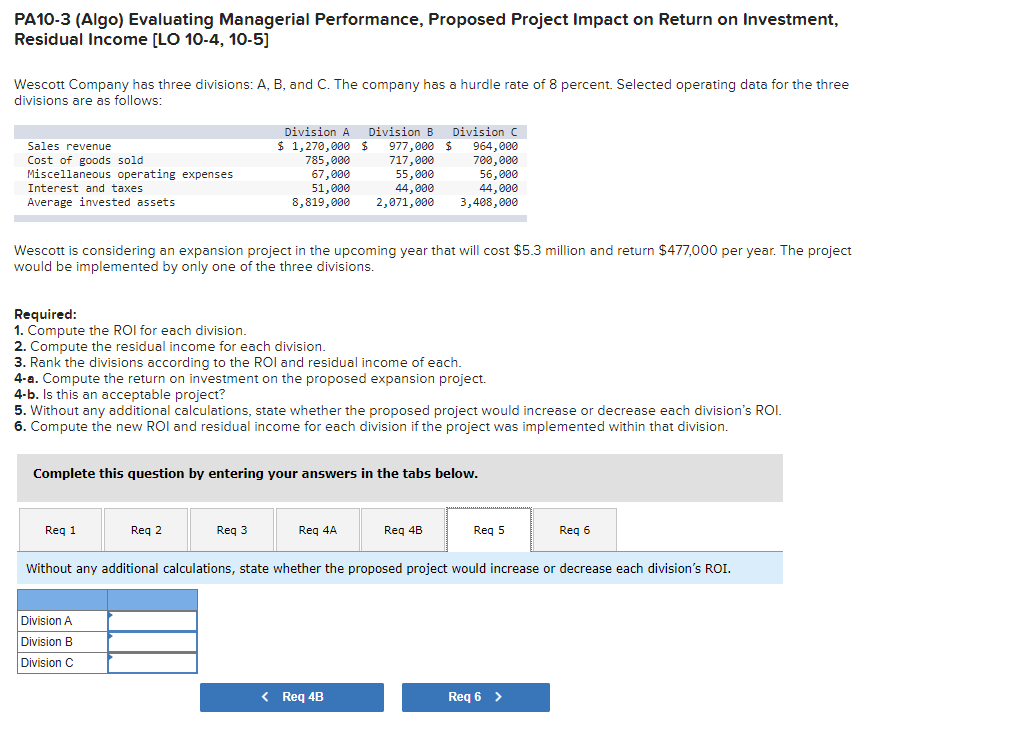Click the previous Req 4B button
The image size is (1031, 741).
point(292,697)
